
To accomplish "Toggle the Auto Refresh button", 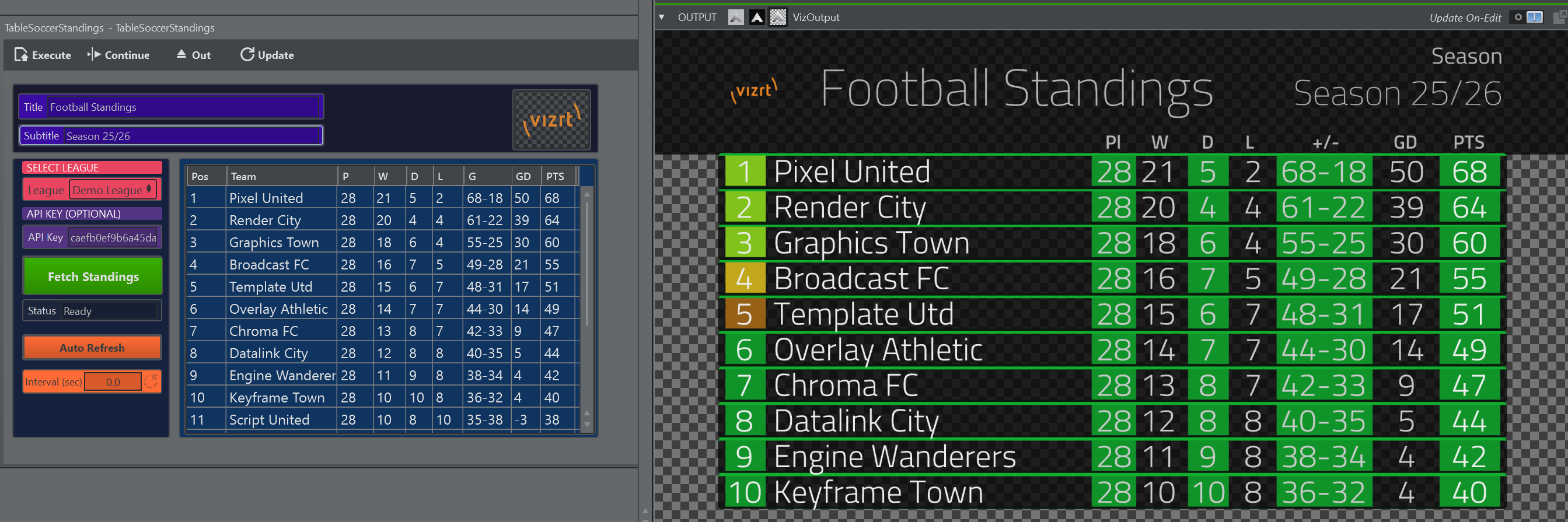I will (92, 348).
